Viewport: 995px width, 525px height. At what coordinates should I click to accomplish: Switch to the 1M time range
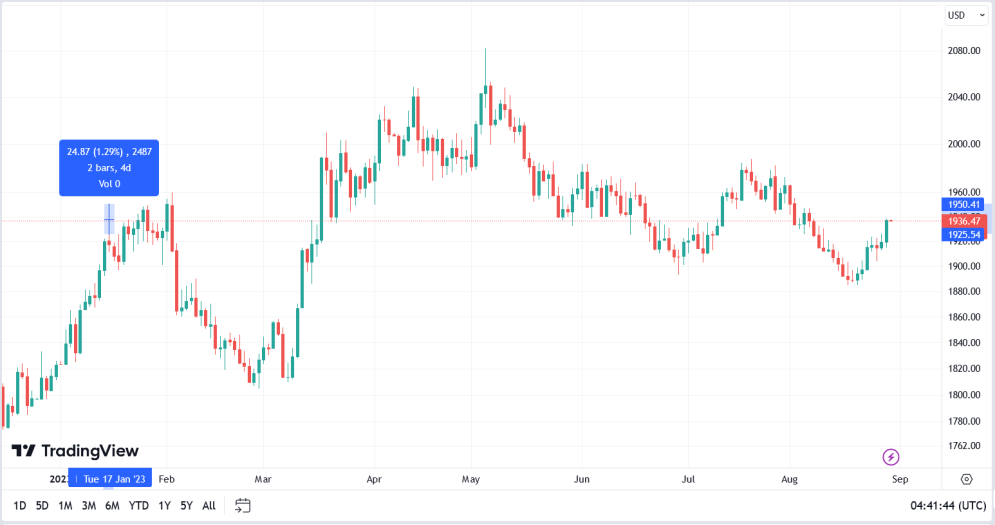click(x=65, y=505)
